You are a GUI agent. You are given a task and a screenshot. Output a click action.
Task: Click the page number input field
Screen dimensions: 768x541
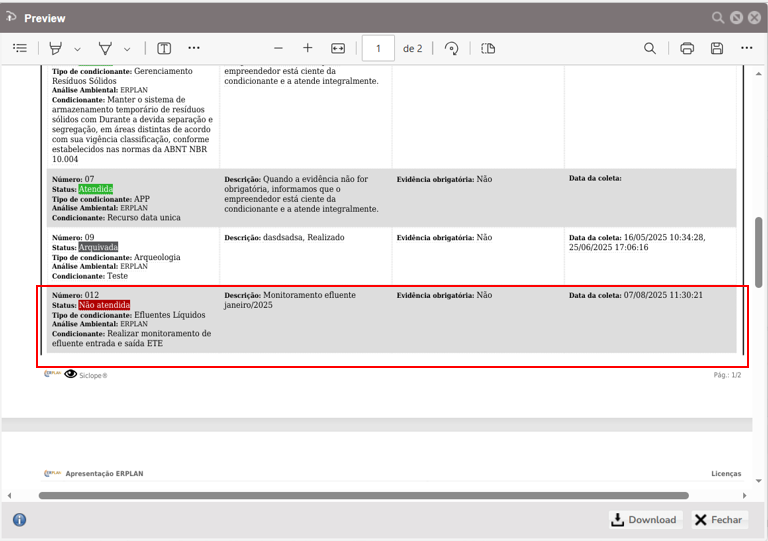tap(378, 48)
